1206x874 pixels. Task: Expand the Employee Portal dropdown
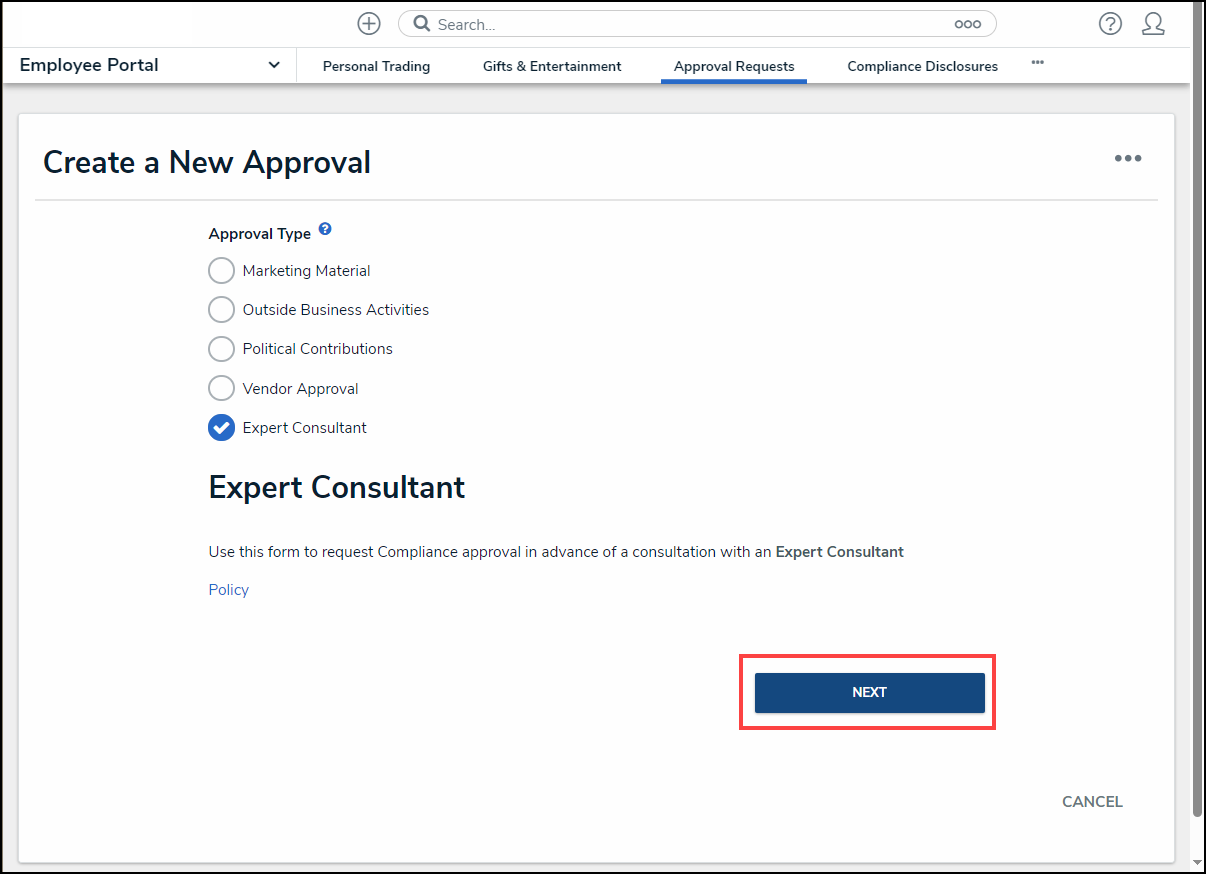click(x=274, y=66)
